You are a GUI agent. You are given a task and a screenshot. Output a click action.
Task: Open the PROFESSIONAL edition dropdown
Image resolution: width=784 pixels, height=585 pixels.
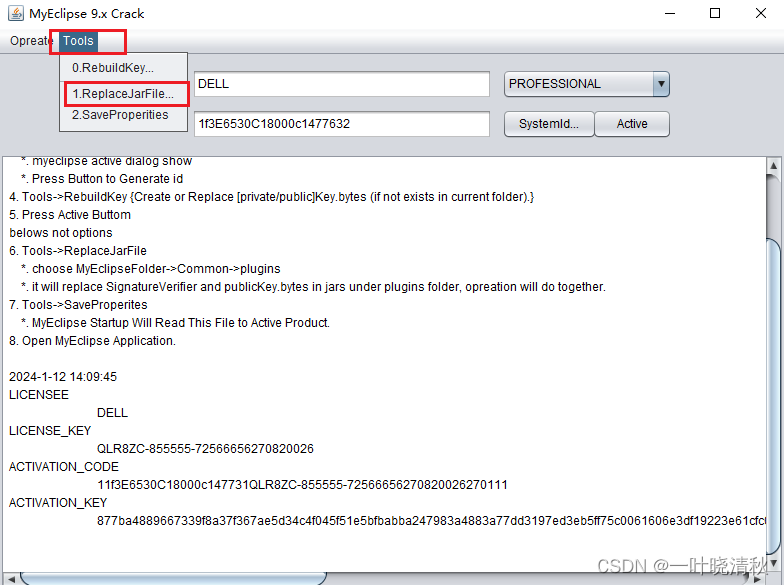[586, 84]
